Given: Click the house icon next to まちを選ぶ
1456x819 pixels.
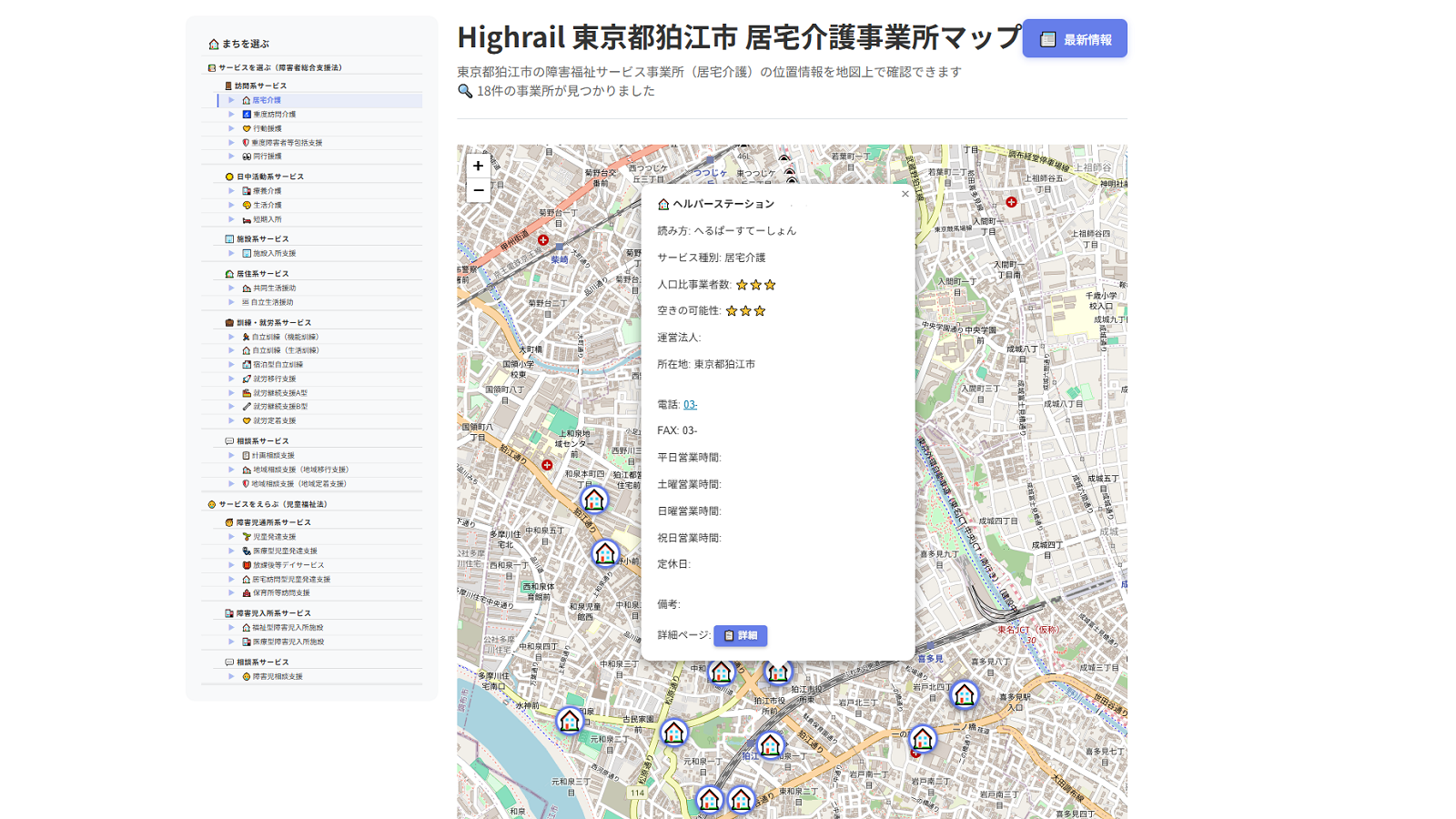Looking at the screenshot, I should 214,44.
